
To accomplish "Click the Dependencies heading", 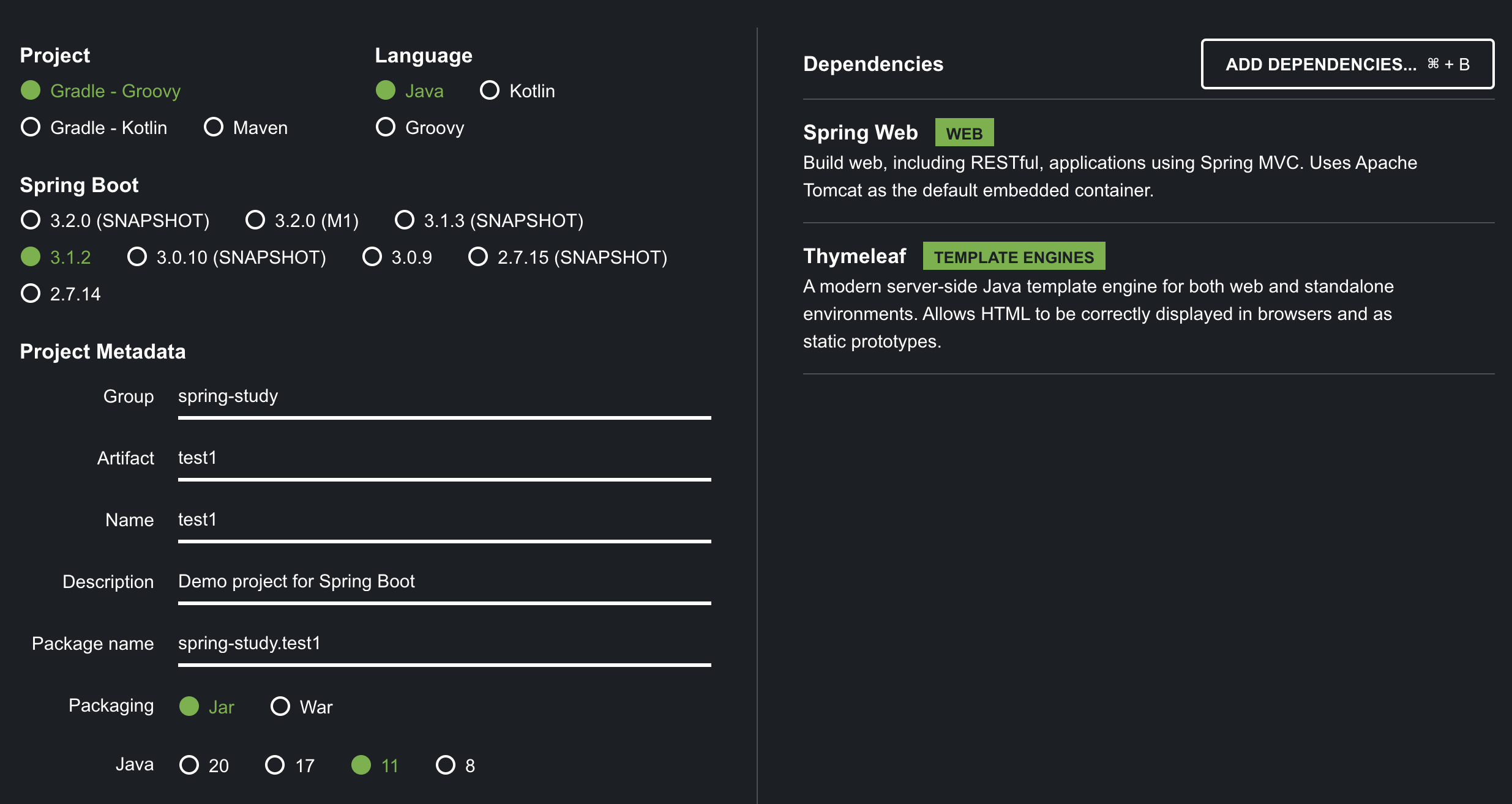I will 873,64.
